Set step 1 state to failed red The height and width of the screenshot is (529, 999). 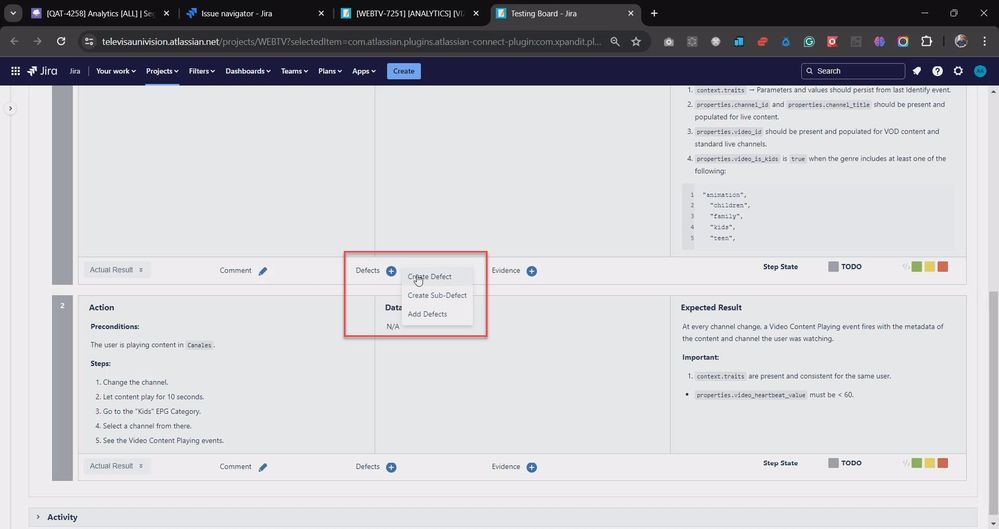[942, 266]
